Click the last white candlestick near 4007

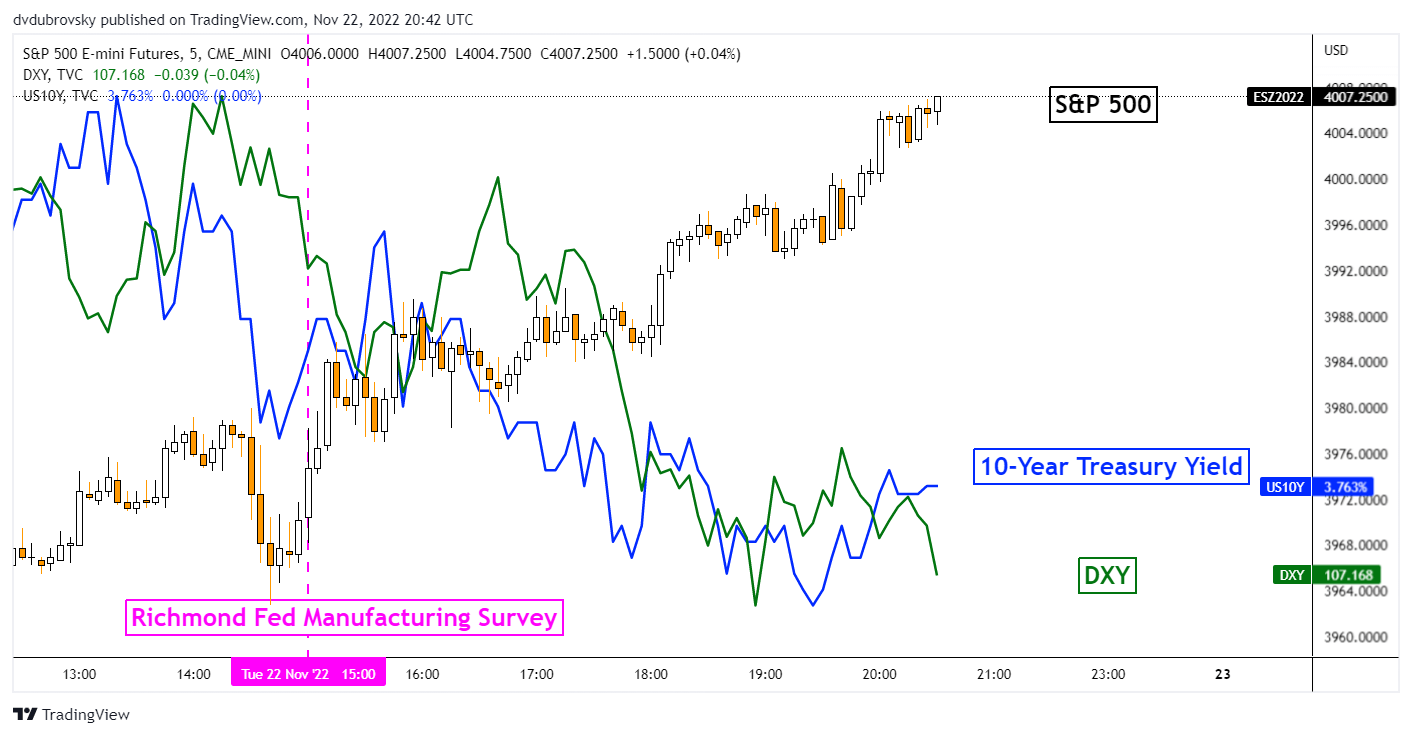[938, 104]
